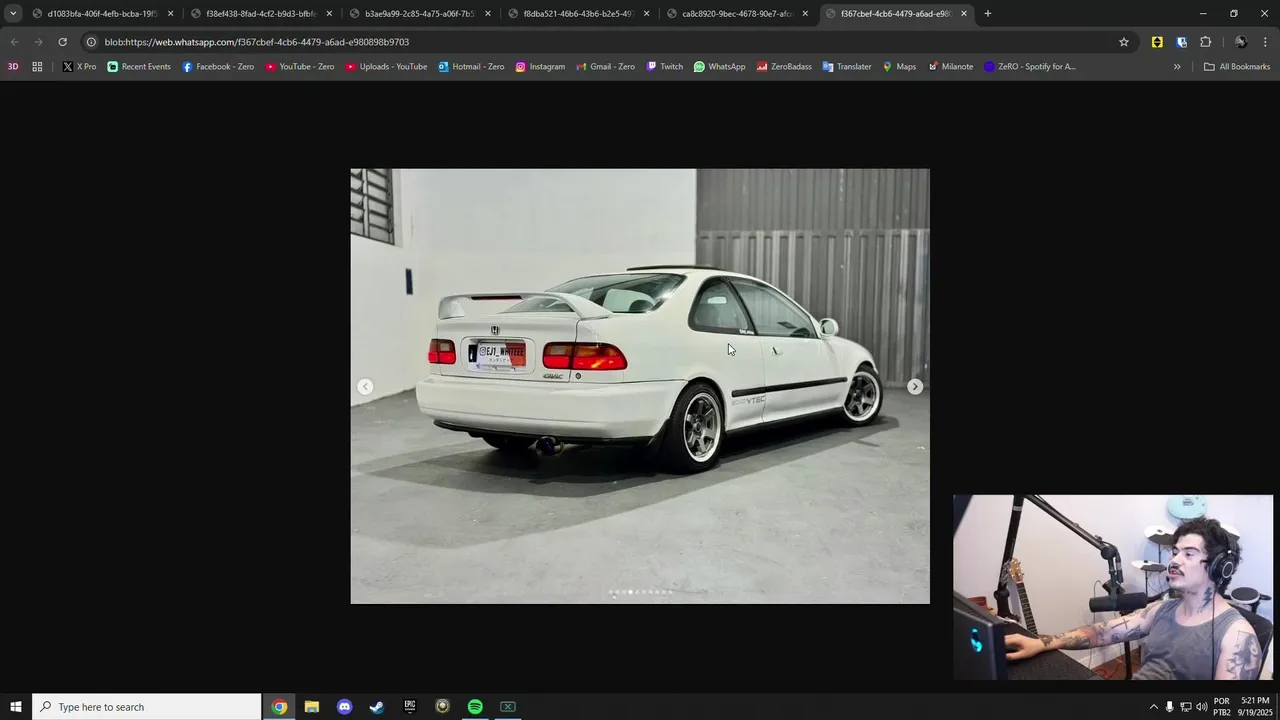The height and width of the screenshot is (720, 1280).
Task: Click the yellow extension icon in toolbar
Action: [x=1157, y=42]
